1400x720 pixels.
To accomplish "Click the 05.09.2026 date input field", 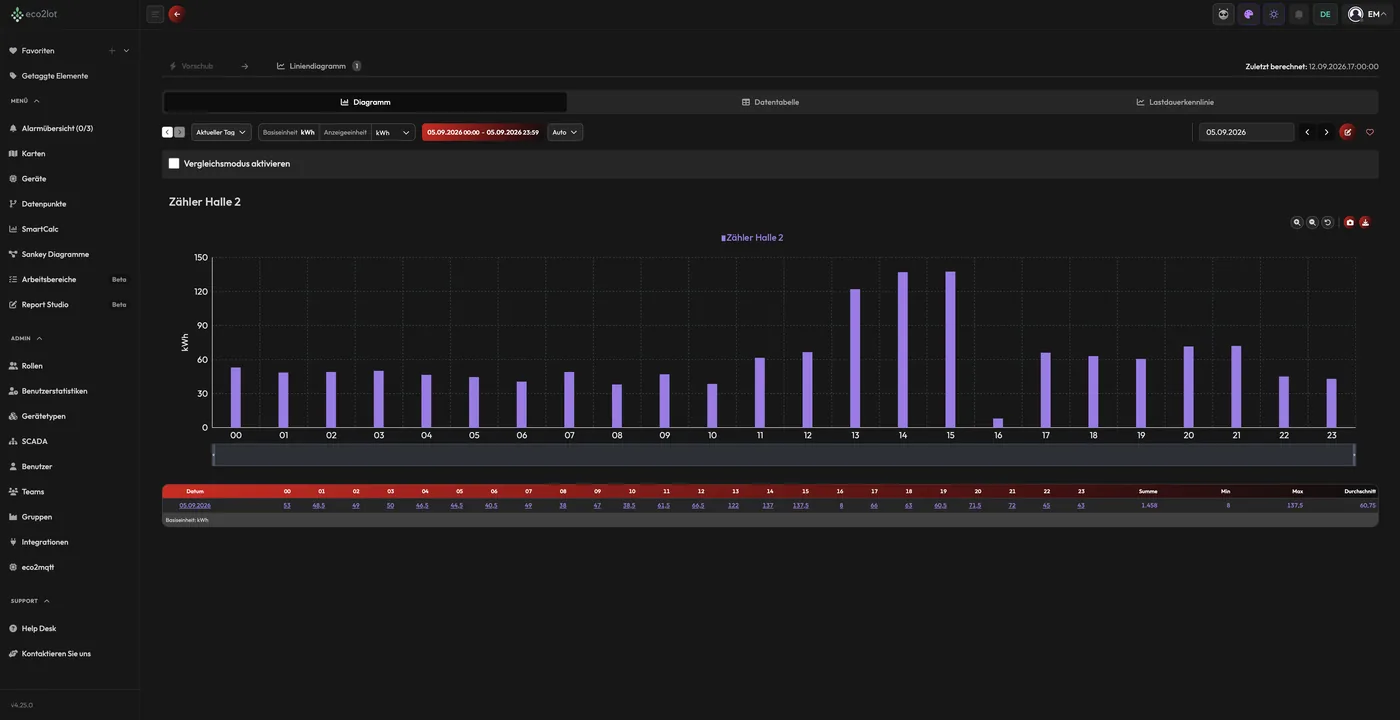I will tap(1246, 132).
